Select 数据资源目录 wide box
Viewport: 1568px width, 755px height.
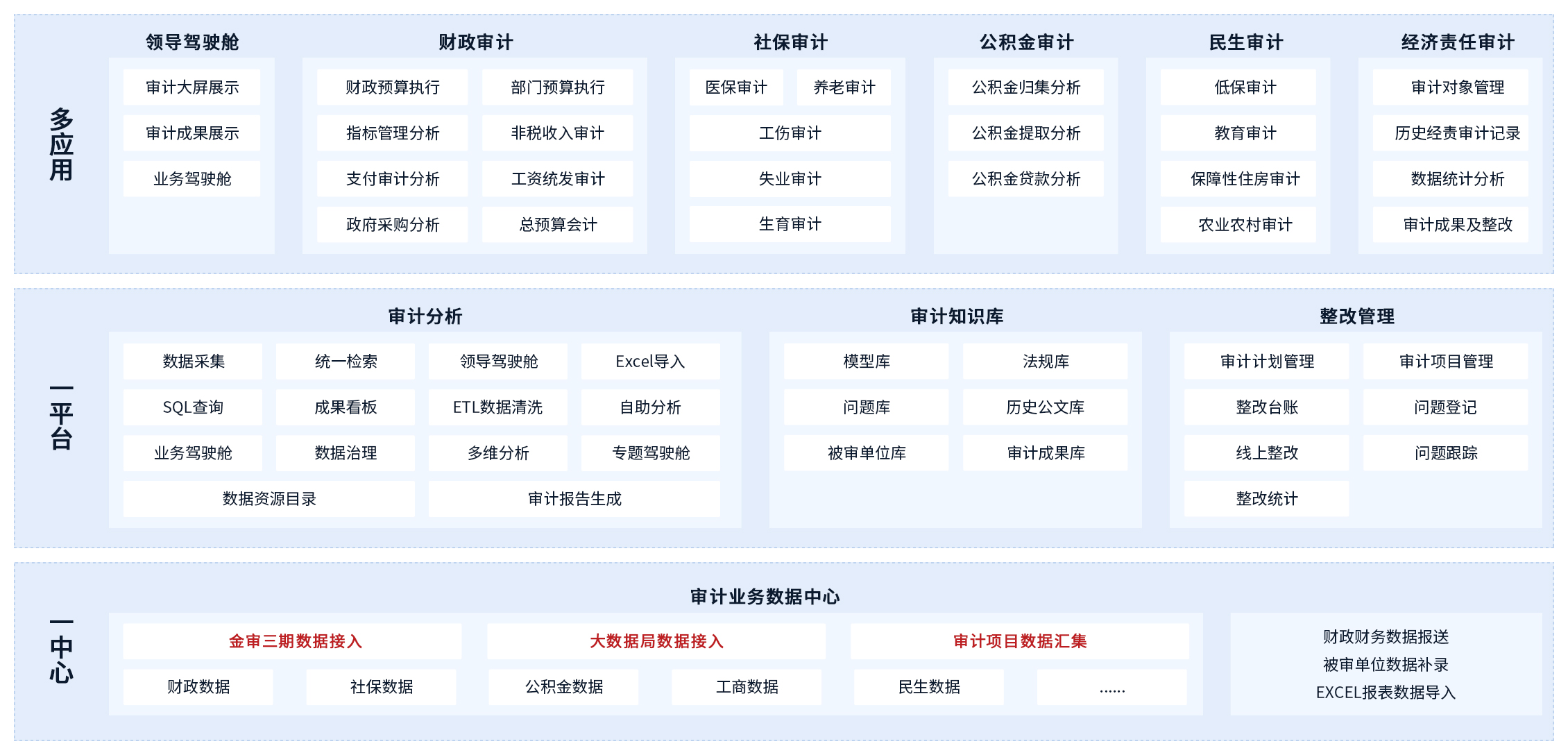269,499
